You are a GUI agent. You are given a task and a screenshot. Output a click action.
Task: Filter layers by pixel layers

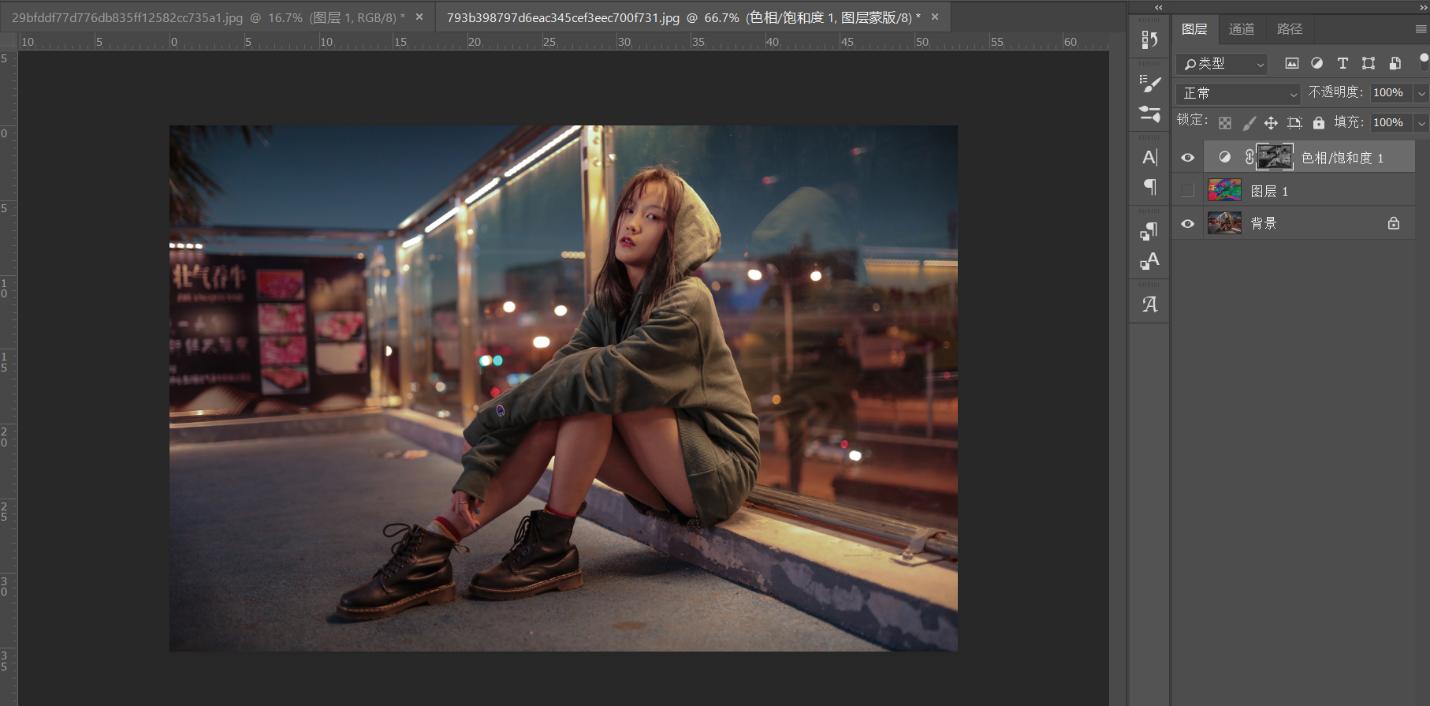[x=1293, y=63]
